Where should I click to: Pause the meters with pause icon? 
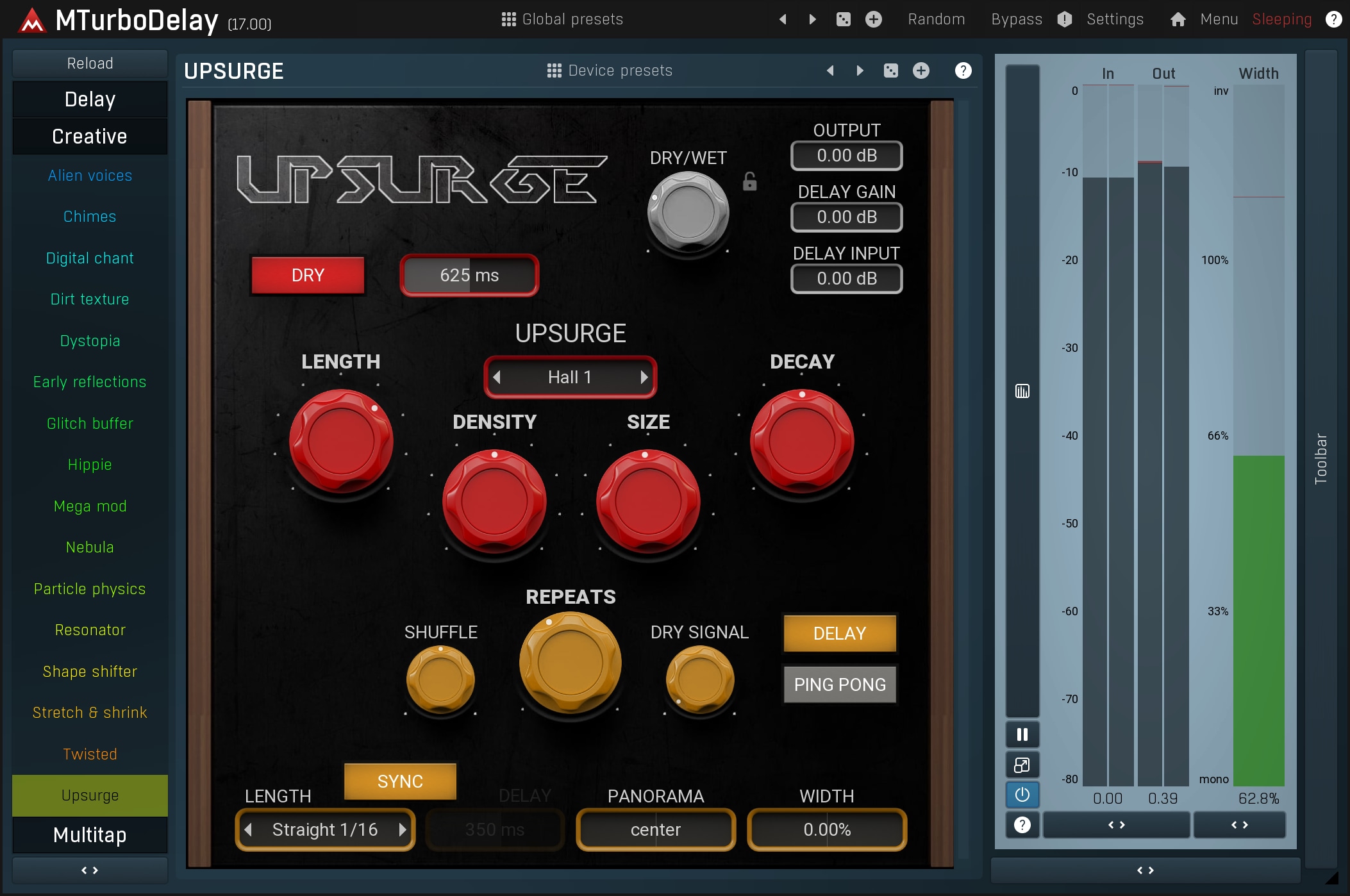coord(1022,734)
